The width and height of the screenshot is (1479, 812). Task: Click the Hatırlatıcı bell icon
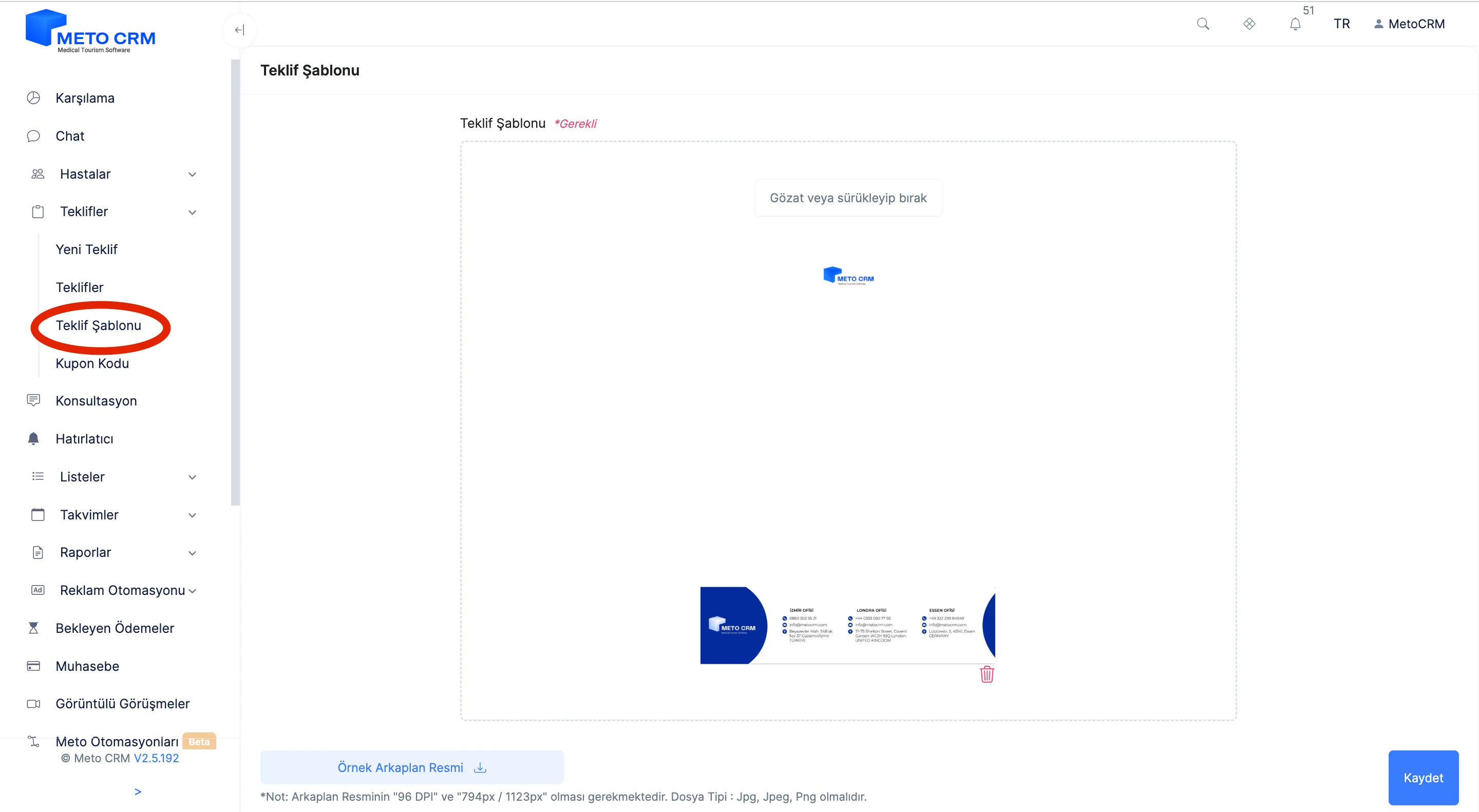(x=33, y=438)
